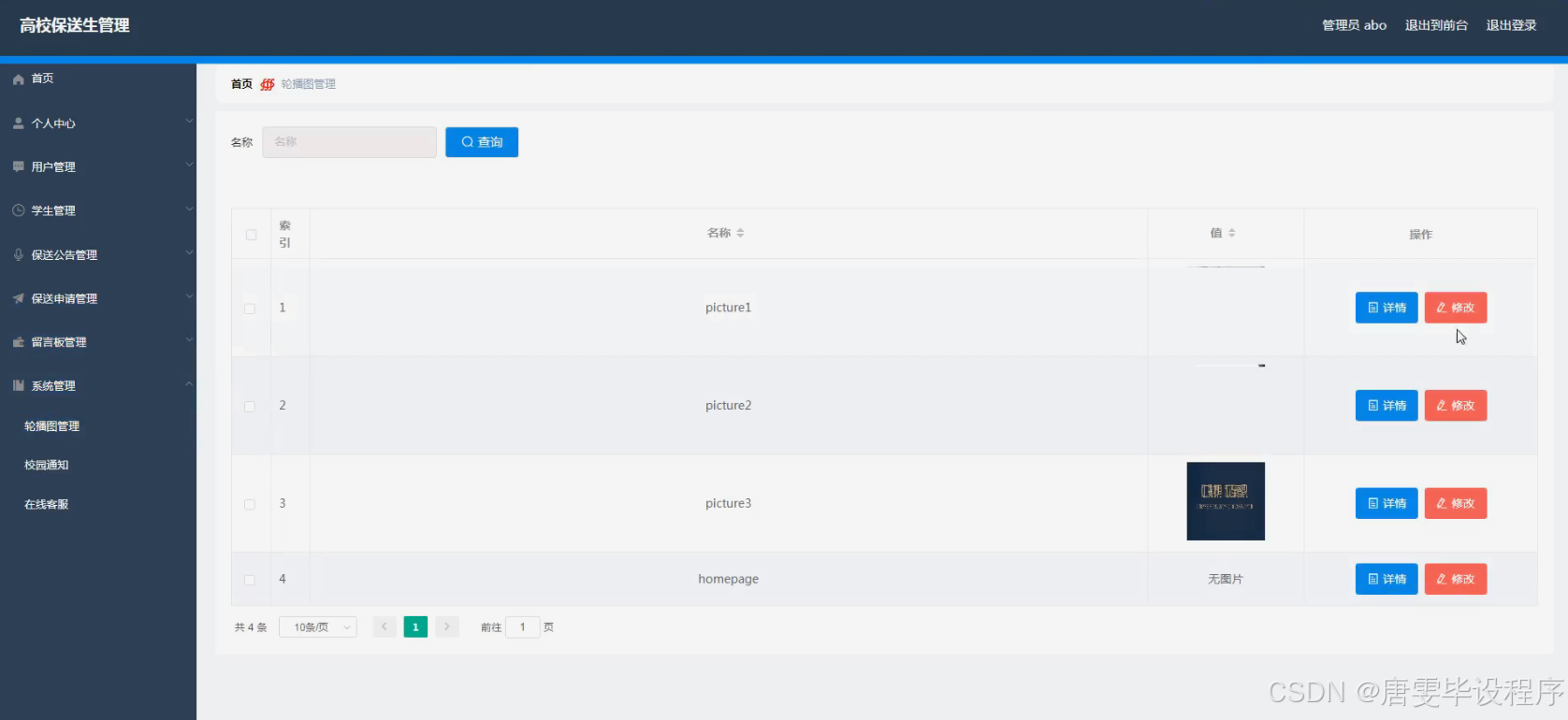
Task: Open the 10条/页 page size dropdown
Action: click(x=318, y=627)
